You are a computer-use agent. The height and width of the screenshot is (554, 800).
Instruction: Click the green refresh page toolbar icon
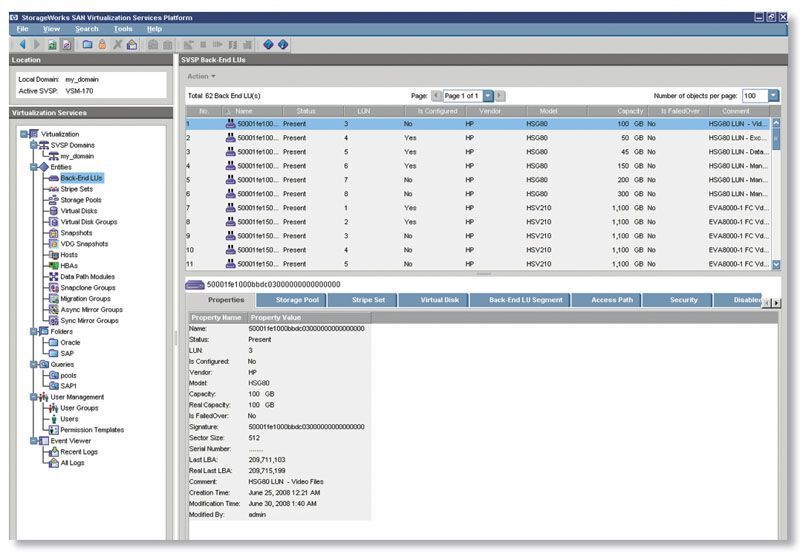[x=52, y=45]
